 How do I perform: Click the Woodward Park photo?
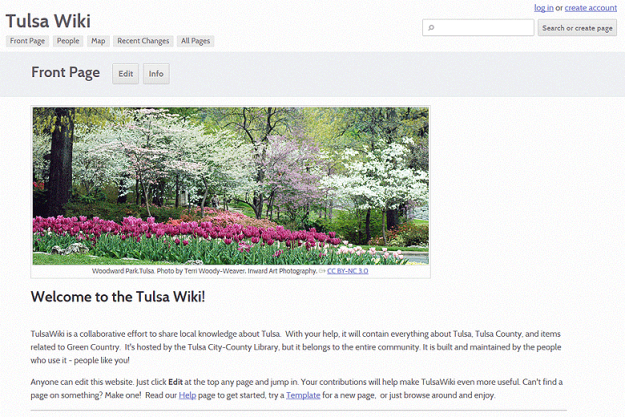pyautogui.click(x=231, y=186)
